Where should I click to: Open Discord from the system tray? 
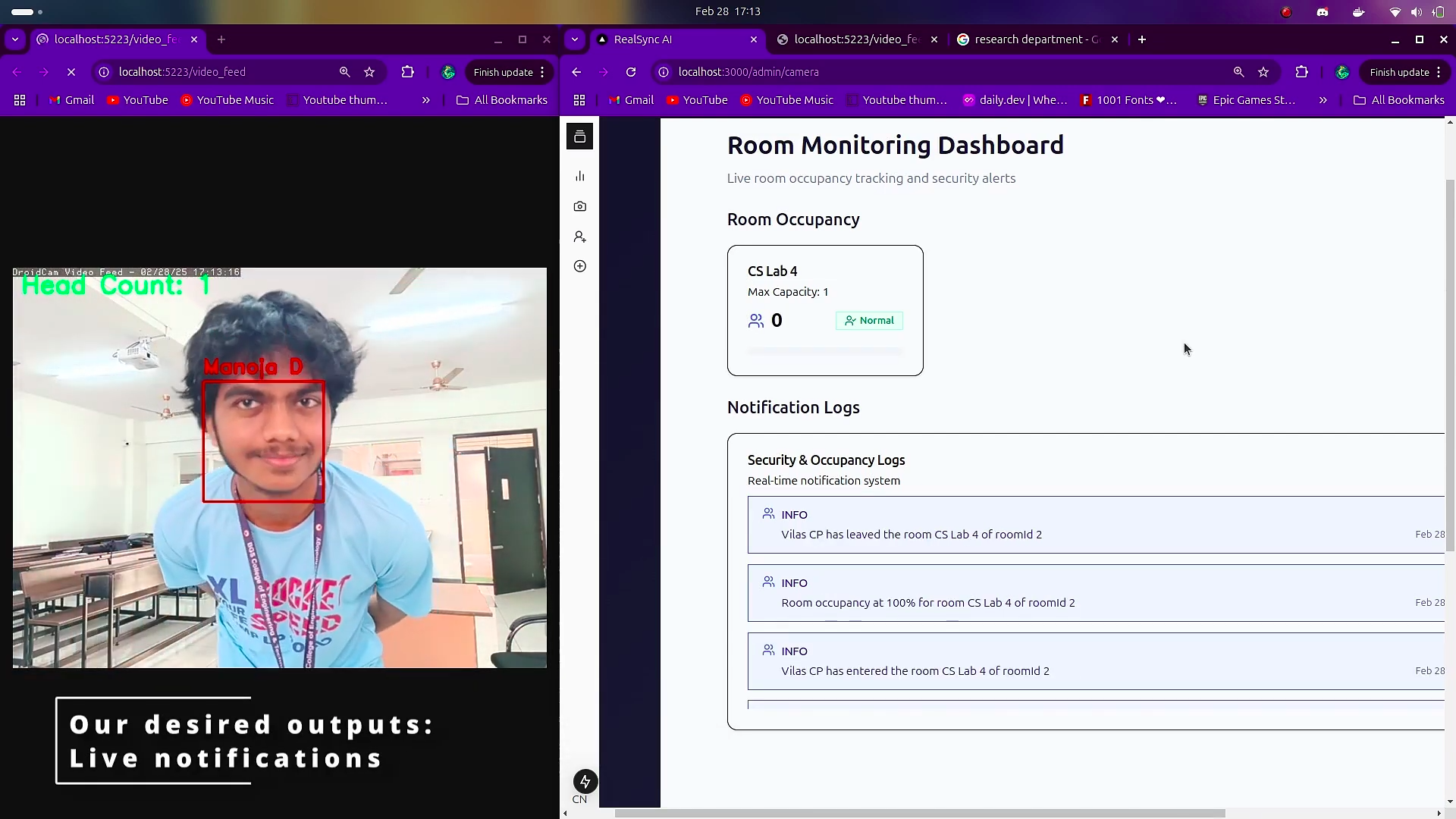click(1323, 11)
